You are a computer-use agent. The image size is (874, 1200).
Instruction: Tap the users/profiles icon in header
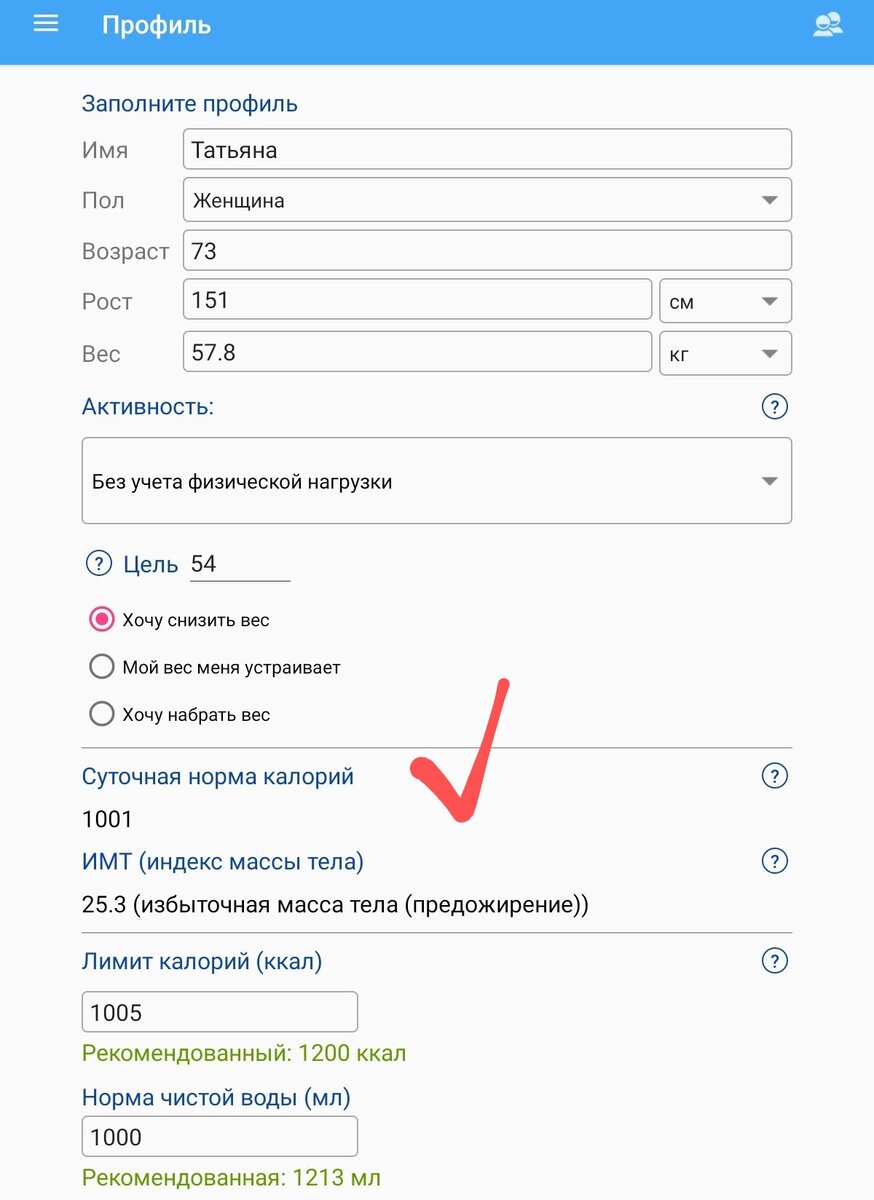tap(827, 25)
